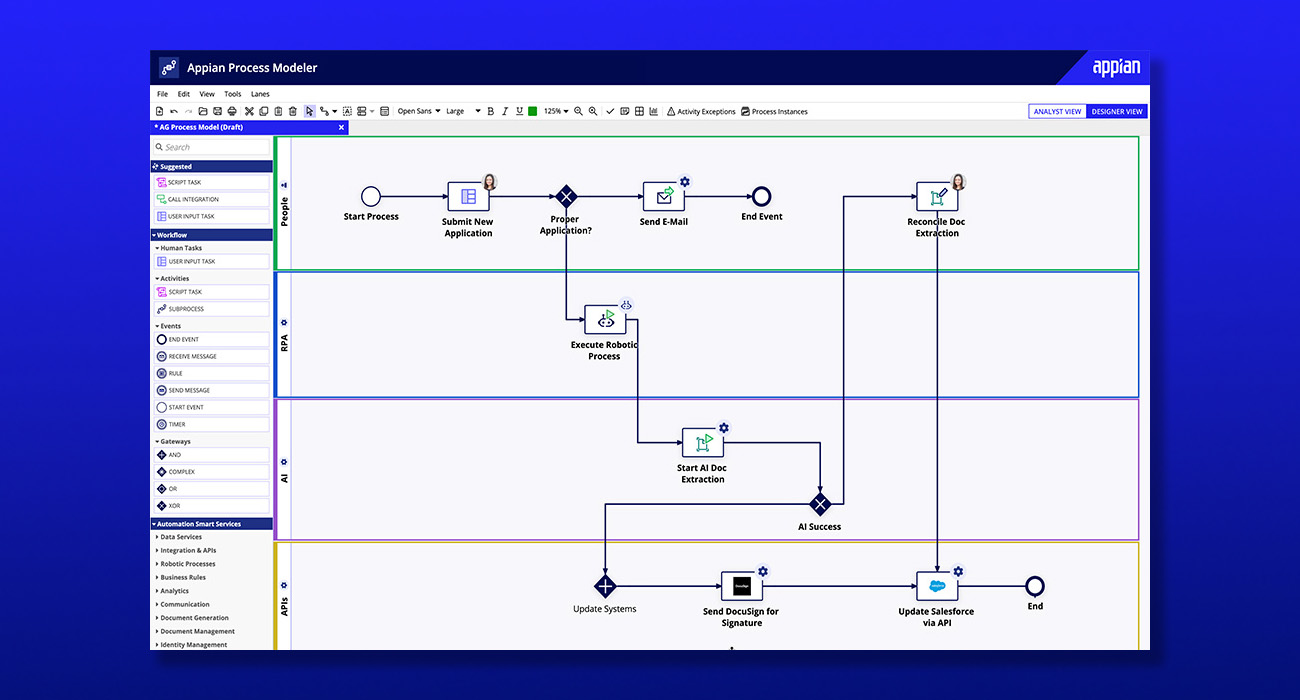Screen dimensions: 1300x700
Task: Click the Update Salesforce via API node
Action: pos(937,586)
